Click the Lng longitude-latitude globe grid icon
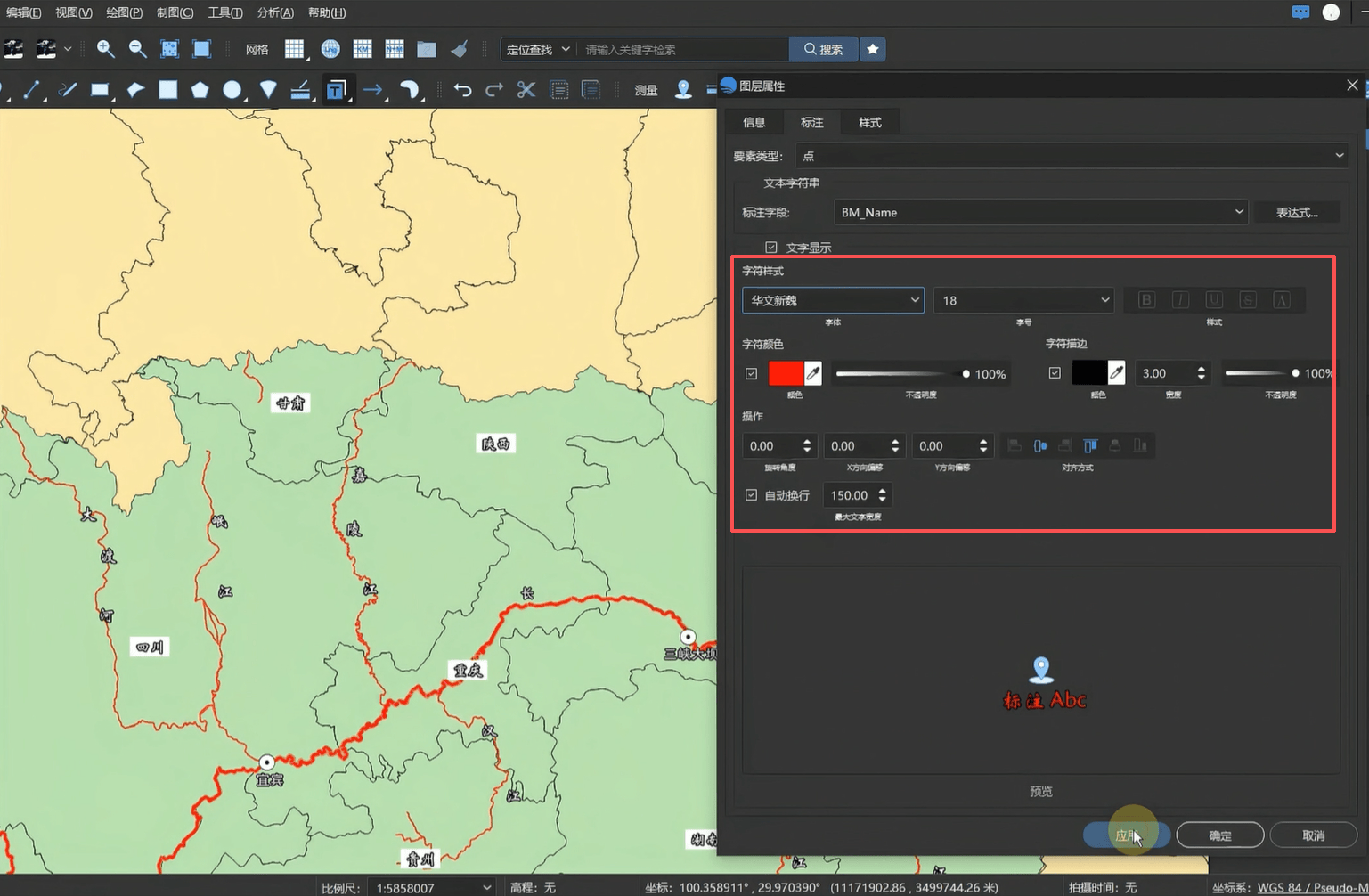Screen dimensions: 1369x896 330,49
